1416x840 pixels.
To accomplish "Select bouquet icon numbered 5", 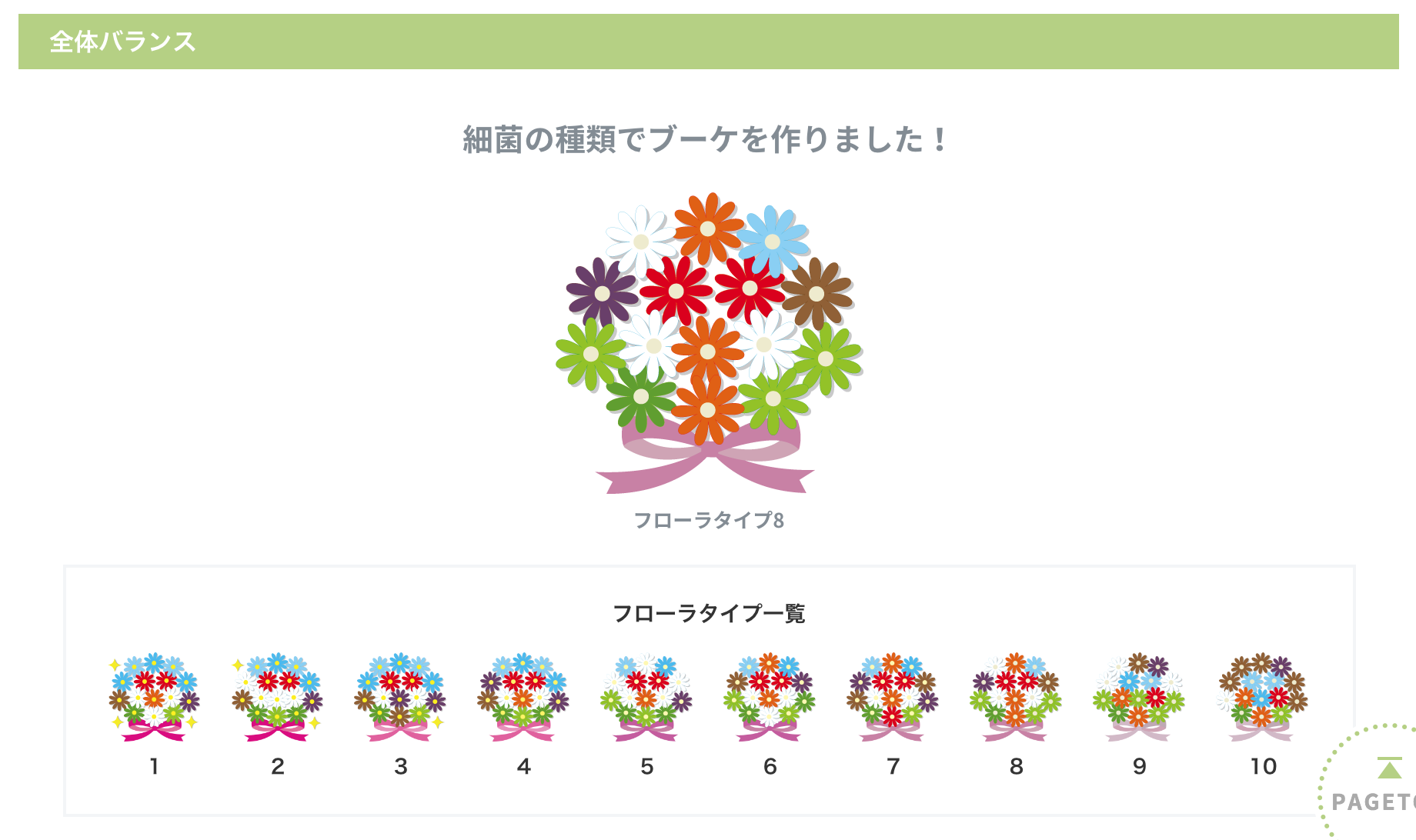I will point(646,697).
